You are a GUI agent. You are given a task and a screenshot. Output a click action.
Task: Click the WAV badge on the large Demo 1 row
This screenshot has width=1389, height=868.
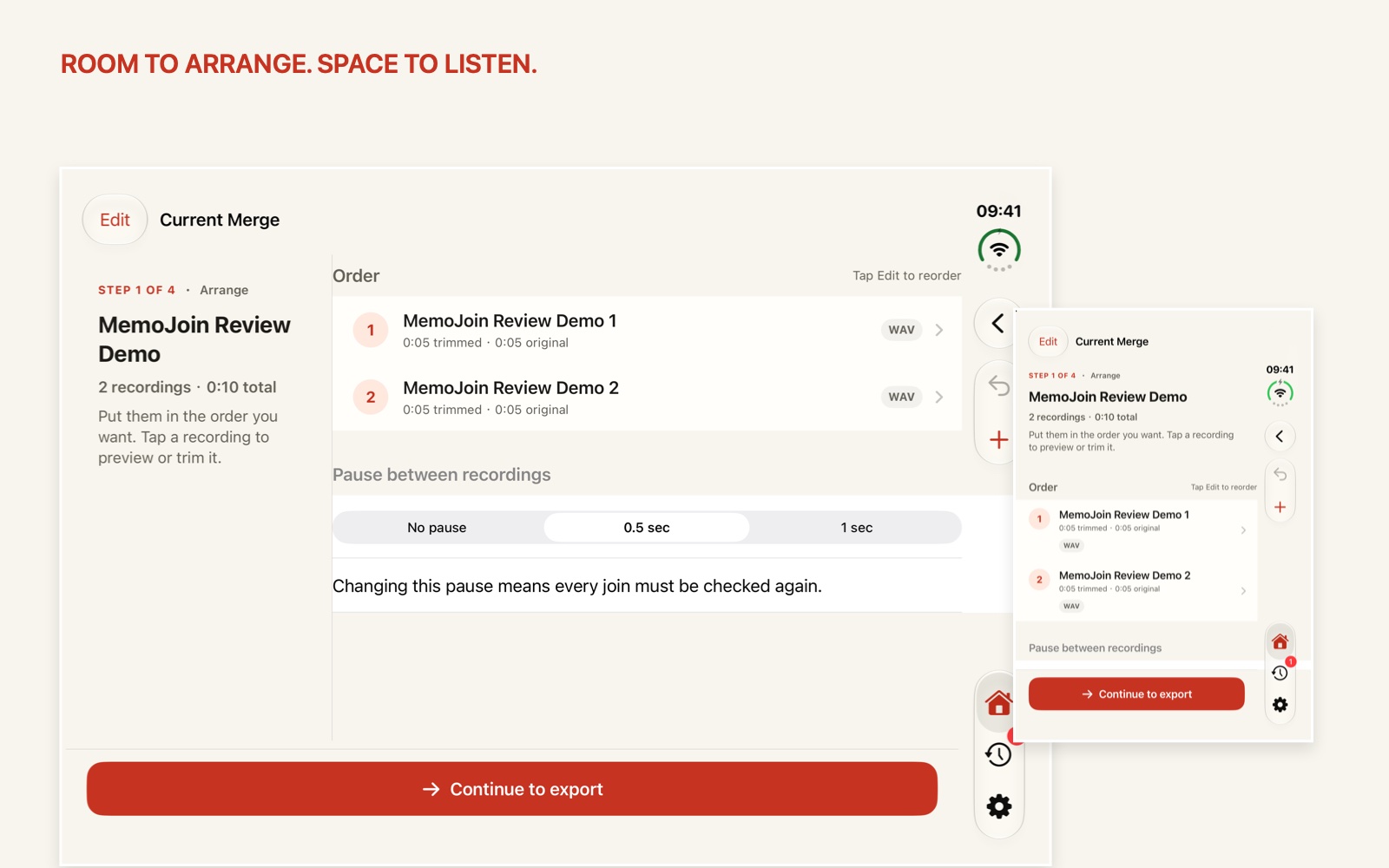[901, 330]
